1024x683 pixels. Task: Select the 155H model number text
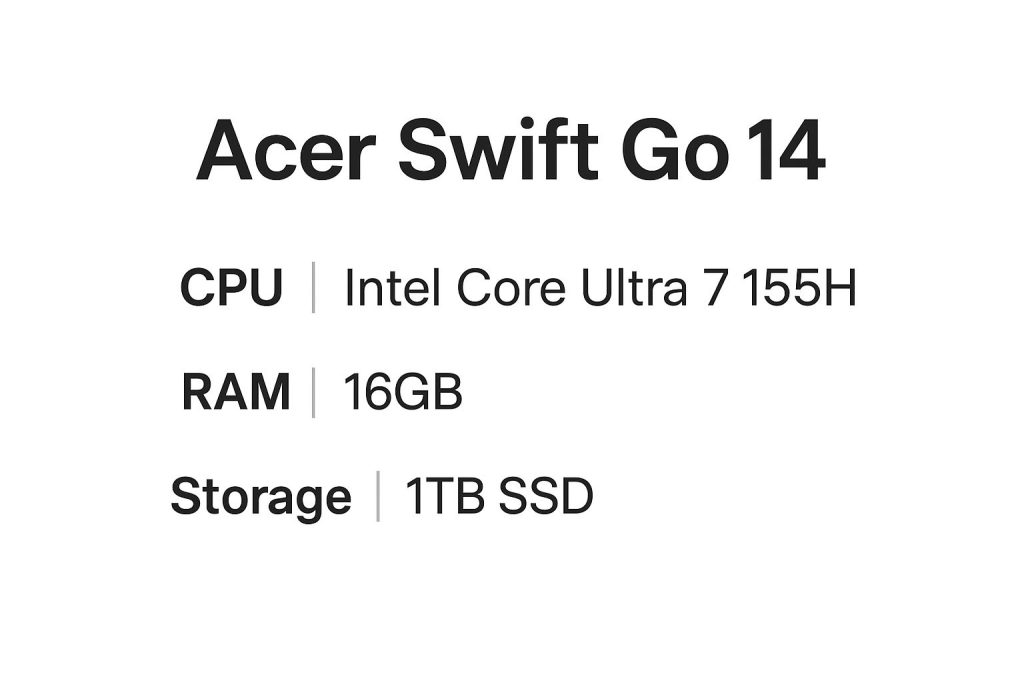pyautogui.click(x=798, y=287)
